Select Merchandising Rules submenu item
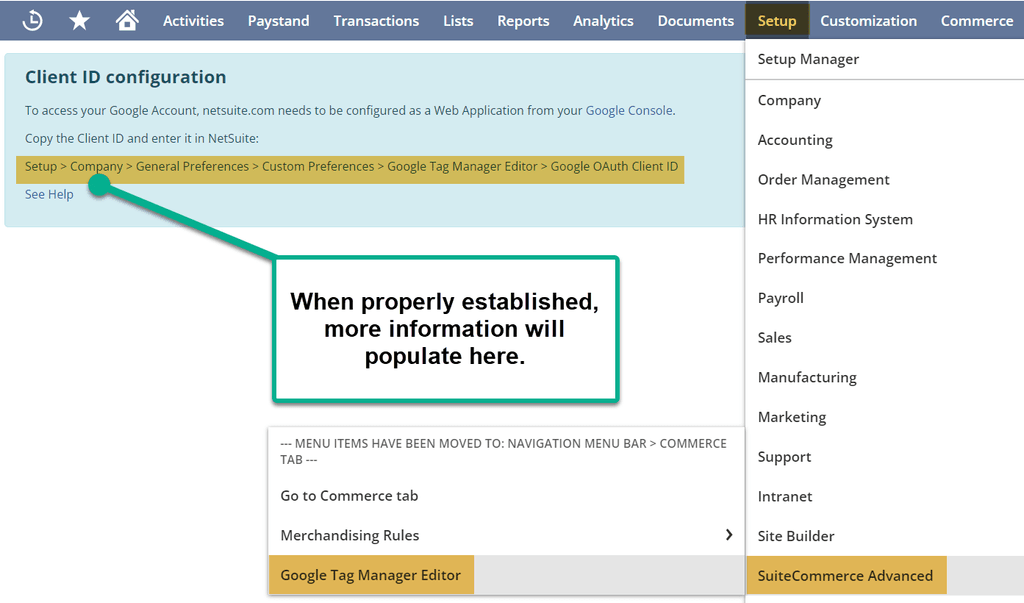 506,536
